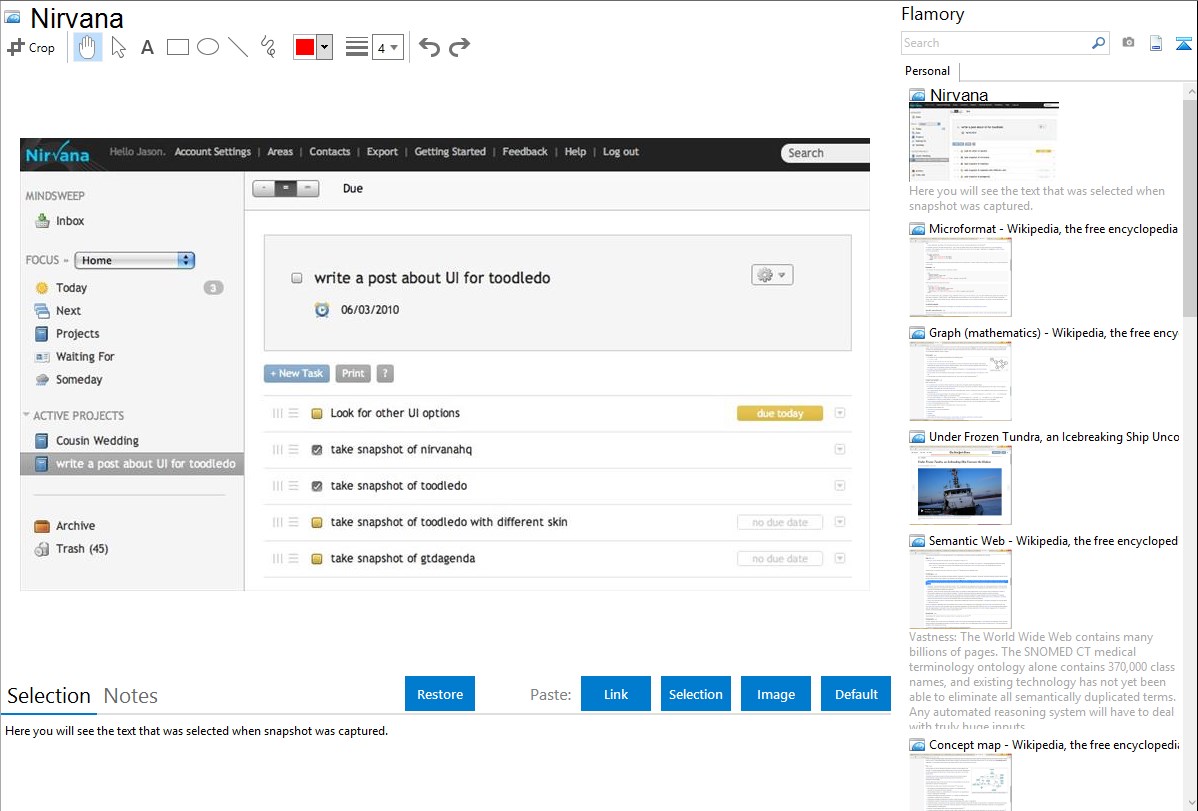
Task: Click the redo arrow
Action: tap(459, 47)
